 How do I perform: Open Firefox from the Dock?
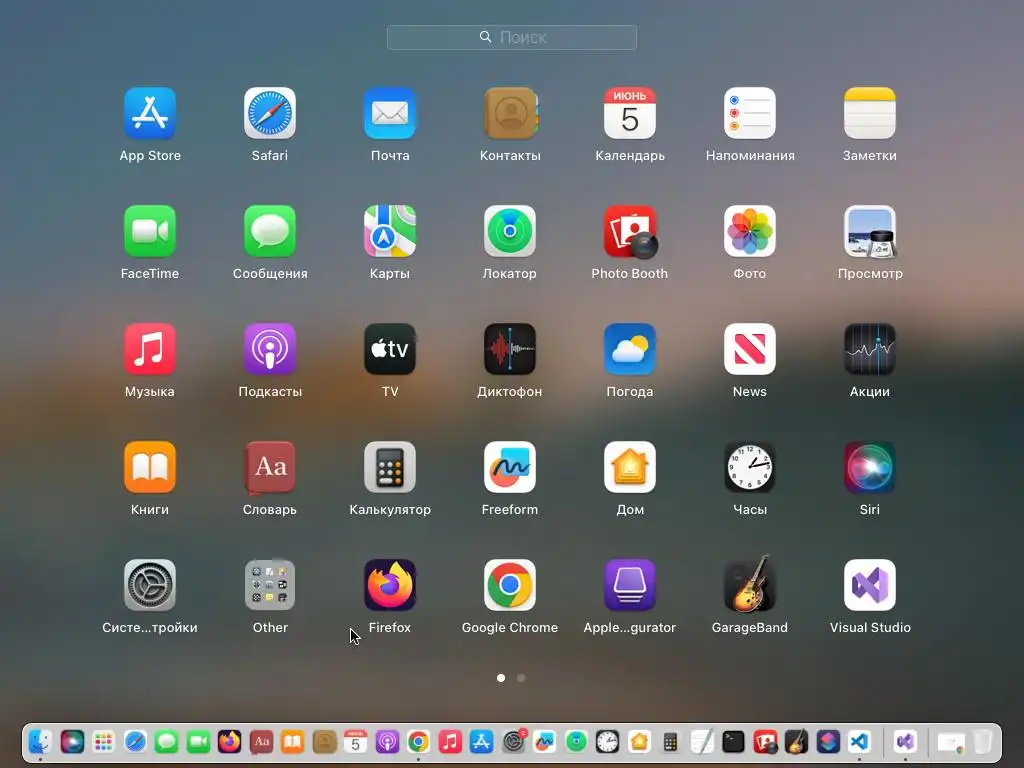(x=229, y=742)
